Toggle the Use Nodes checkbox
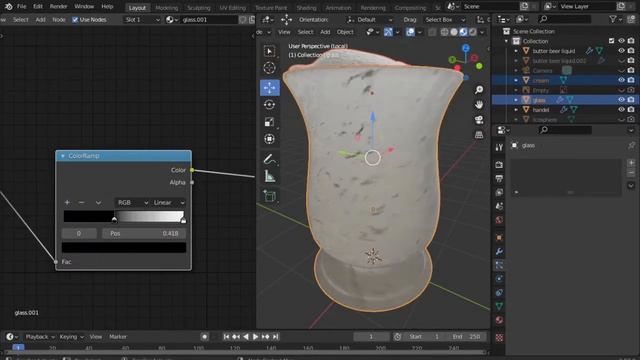 [75, 20]
